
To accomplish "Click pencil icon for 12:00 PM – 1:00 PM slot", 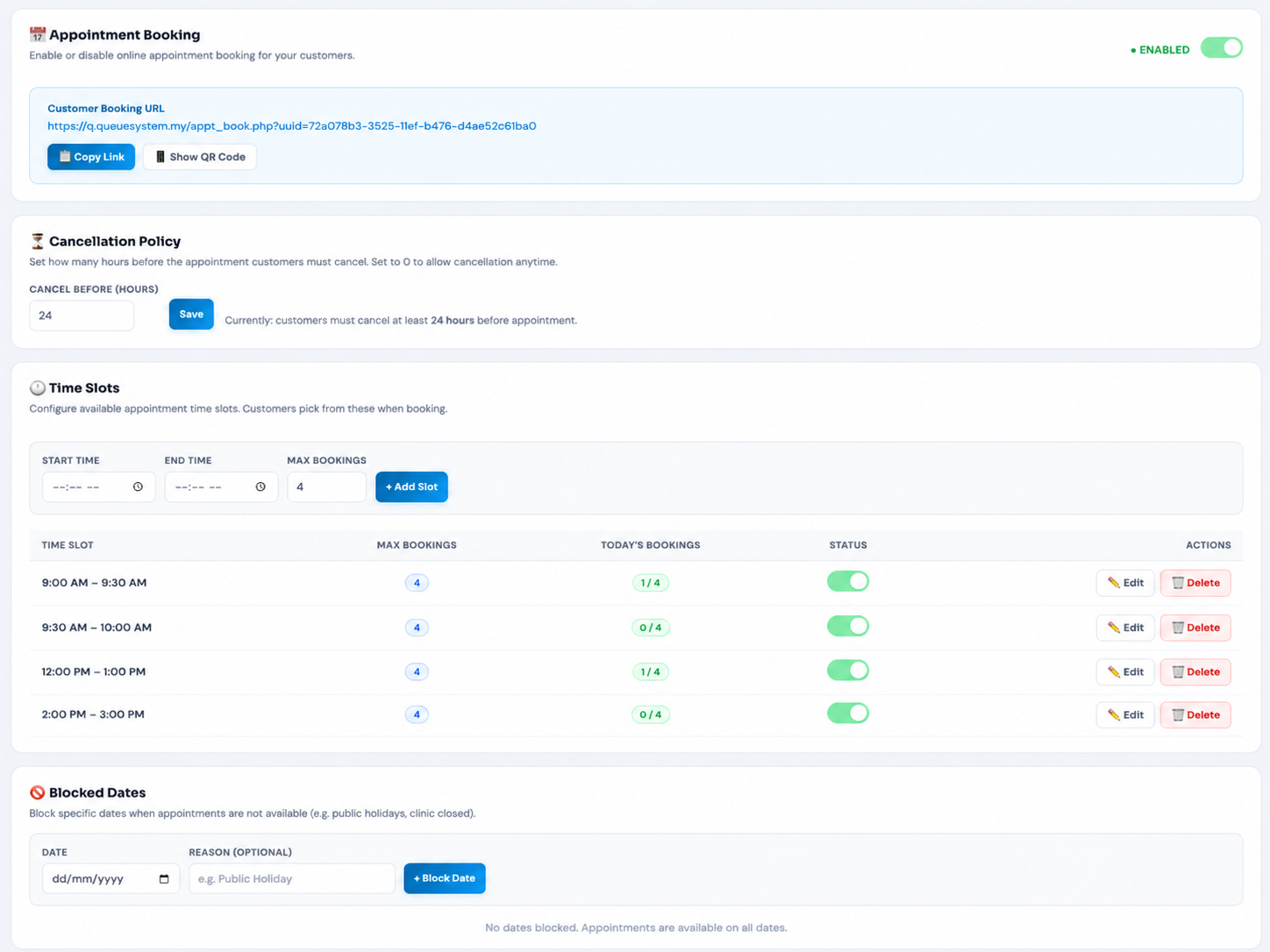I will 1113,671.
